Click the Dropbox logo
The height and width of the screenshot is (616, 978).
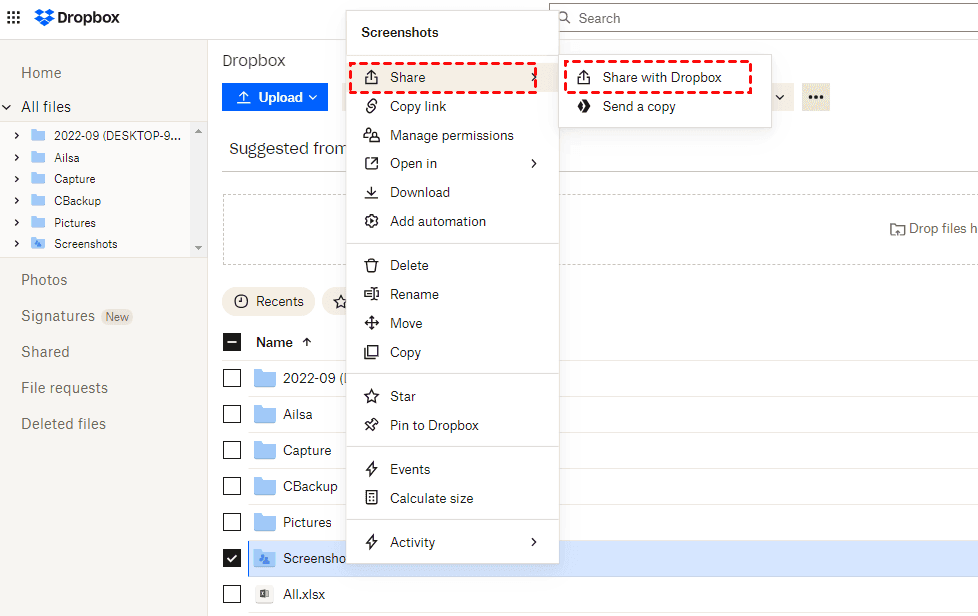(77, 17)
